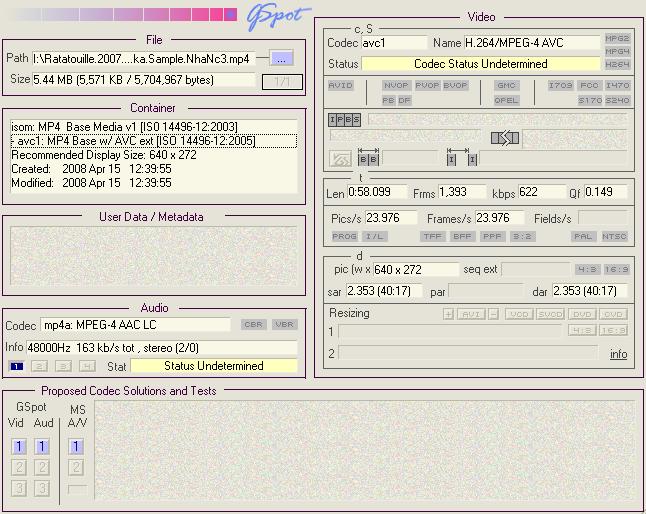The image size is (646, 514).
Task: Open the info link in Resizing
Action: click(x=618, y=354)
